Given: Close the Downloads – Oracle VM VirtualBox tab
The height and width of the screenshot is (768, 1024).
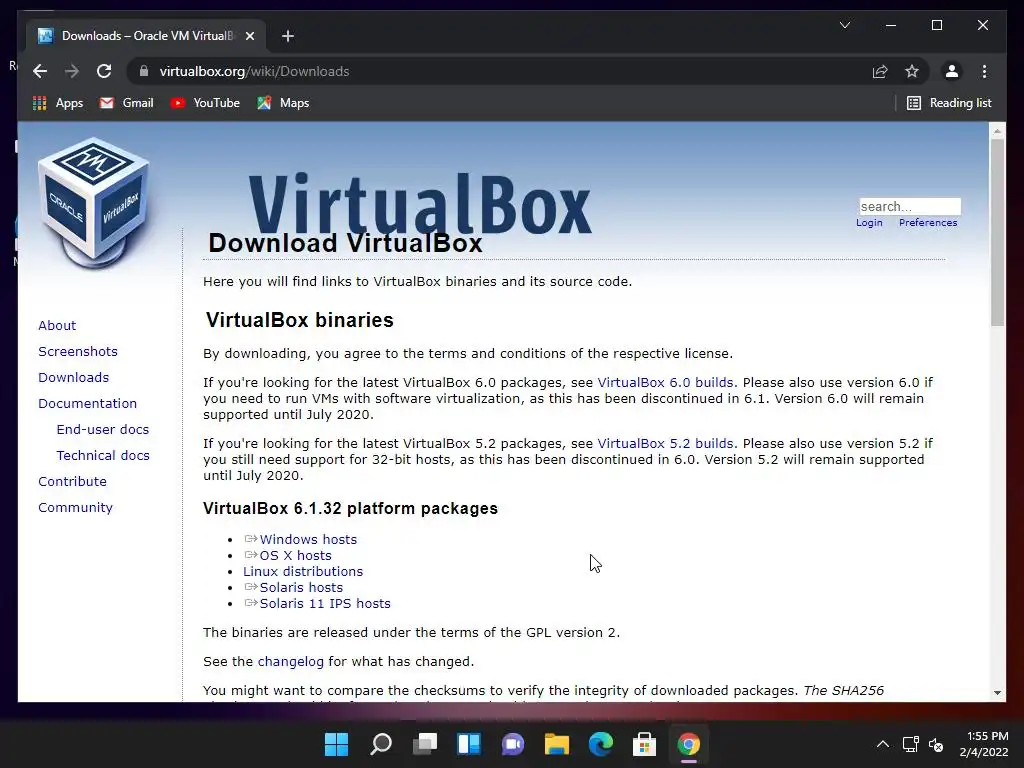Looking at the screenshot, I should (249, 36).
